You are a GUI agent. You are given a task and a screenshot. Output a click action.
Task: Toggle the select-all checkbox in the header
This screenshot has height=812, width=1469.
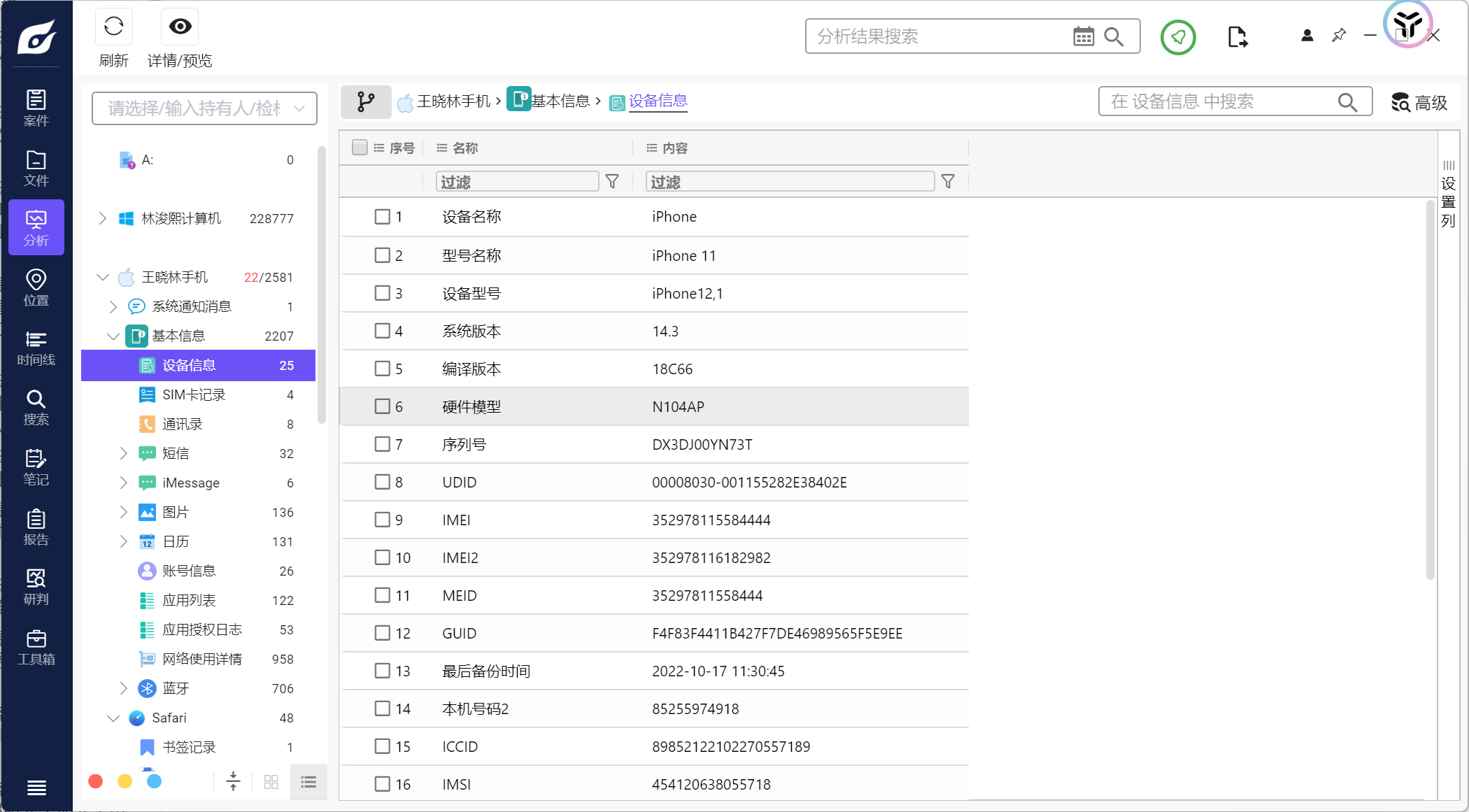pos(360,148)
